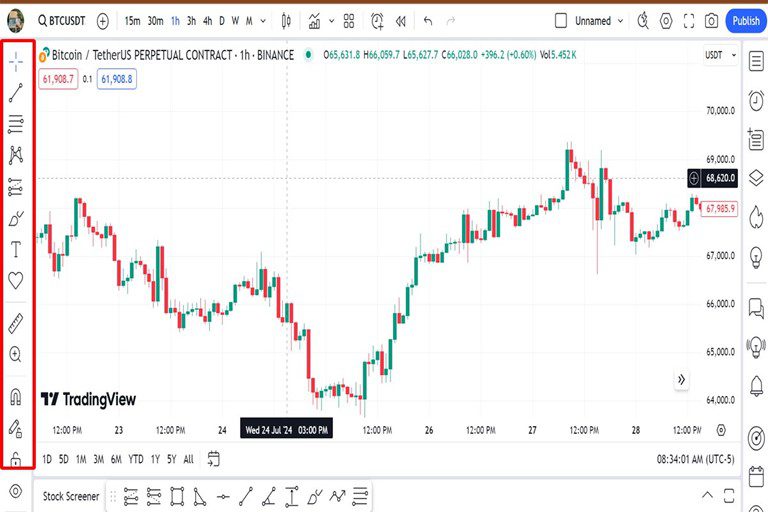Open indicator templates grid icon

(x=349, y=21)
